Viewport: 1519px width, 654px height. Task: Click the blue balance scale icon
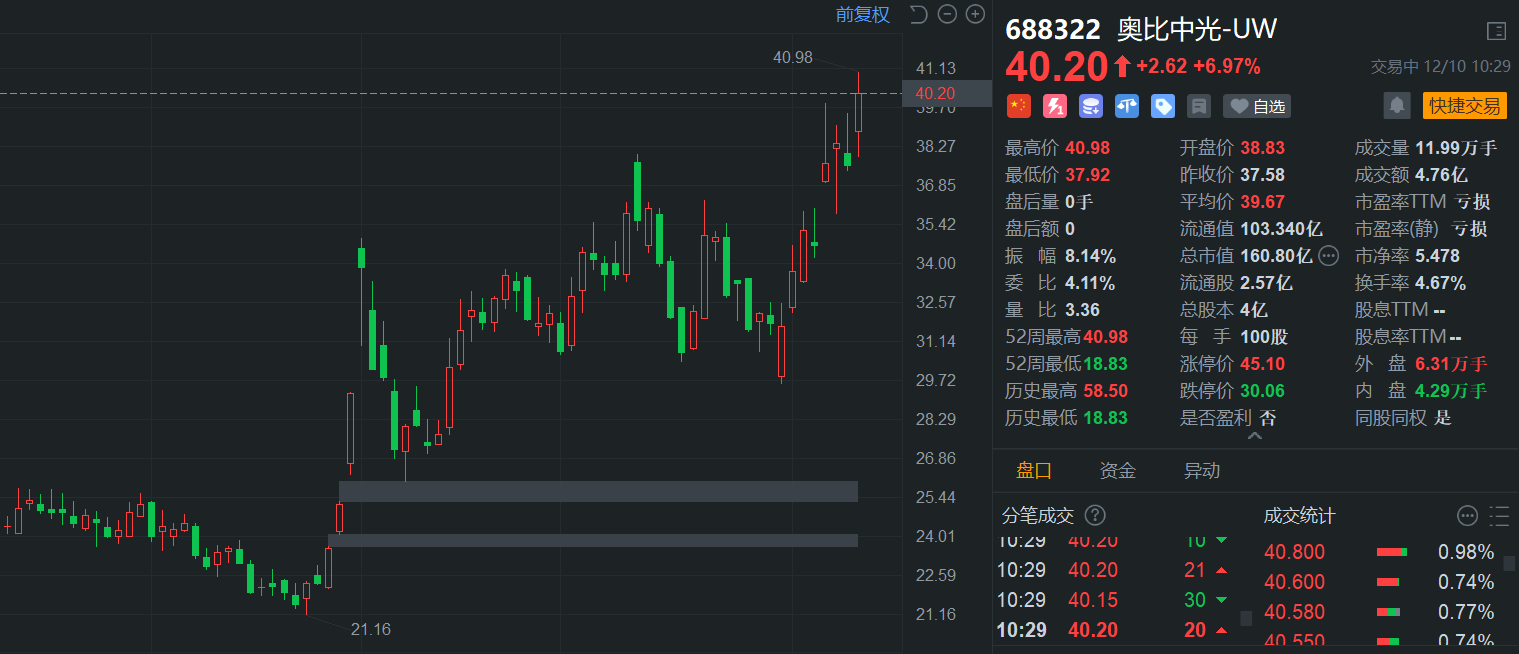point(1127,106)
